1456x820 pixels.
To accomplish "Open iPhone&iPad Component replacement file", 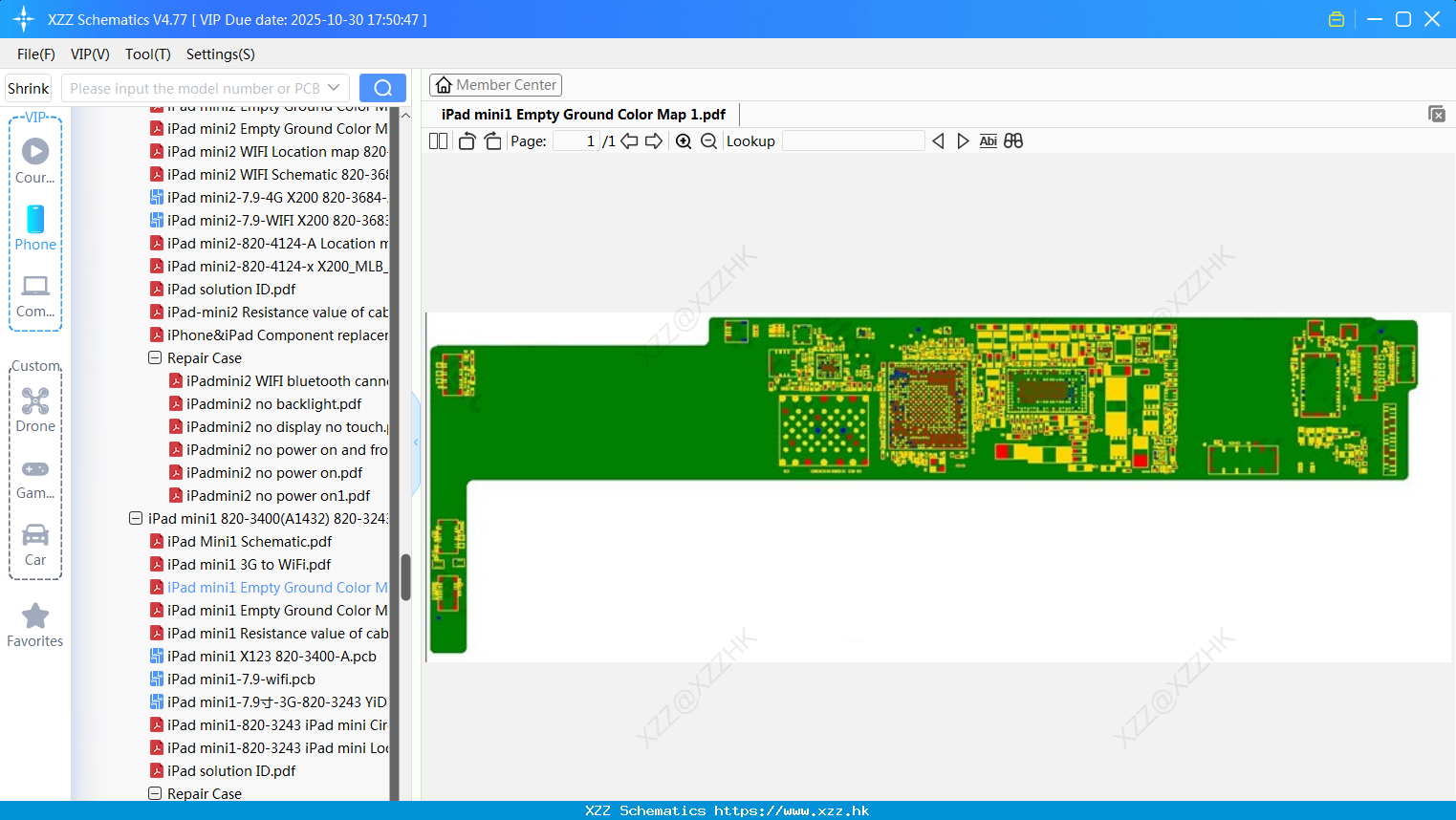I will click(270, 335).
